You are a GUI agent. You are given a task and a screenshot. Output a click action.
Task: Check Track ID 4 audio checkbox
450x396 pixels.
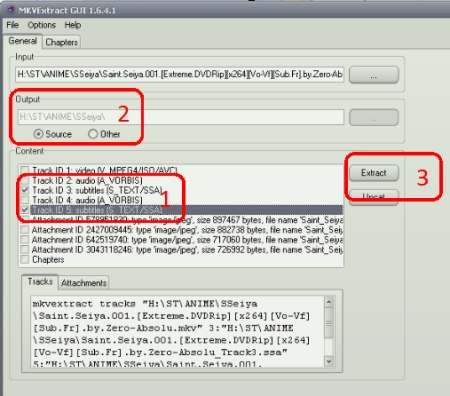coord(25,200)
